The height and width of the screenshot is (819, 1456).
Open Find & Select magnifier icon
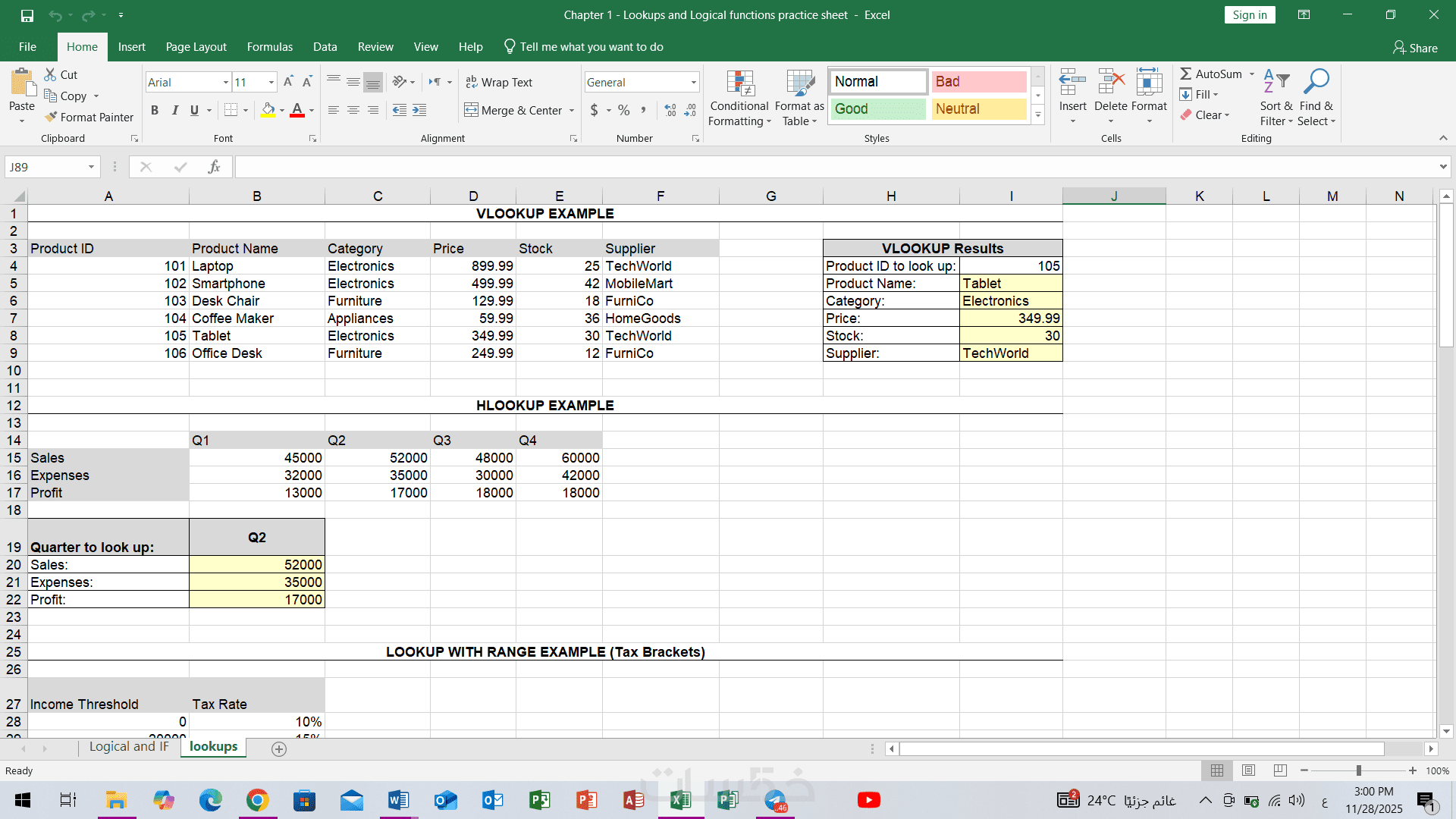click(1316, 82)
